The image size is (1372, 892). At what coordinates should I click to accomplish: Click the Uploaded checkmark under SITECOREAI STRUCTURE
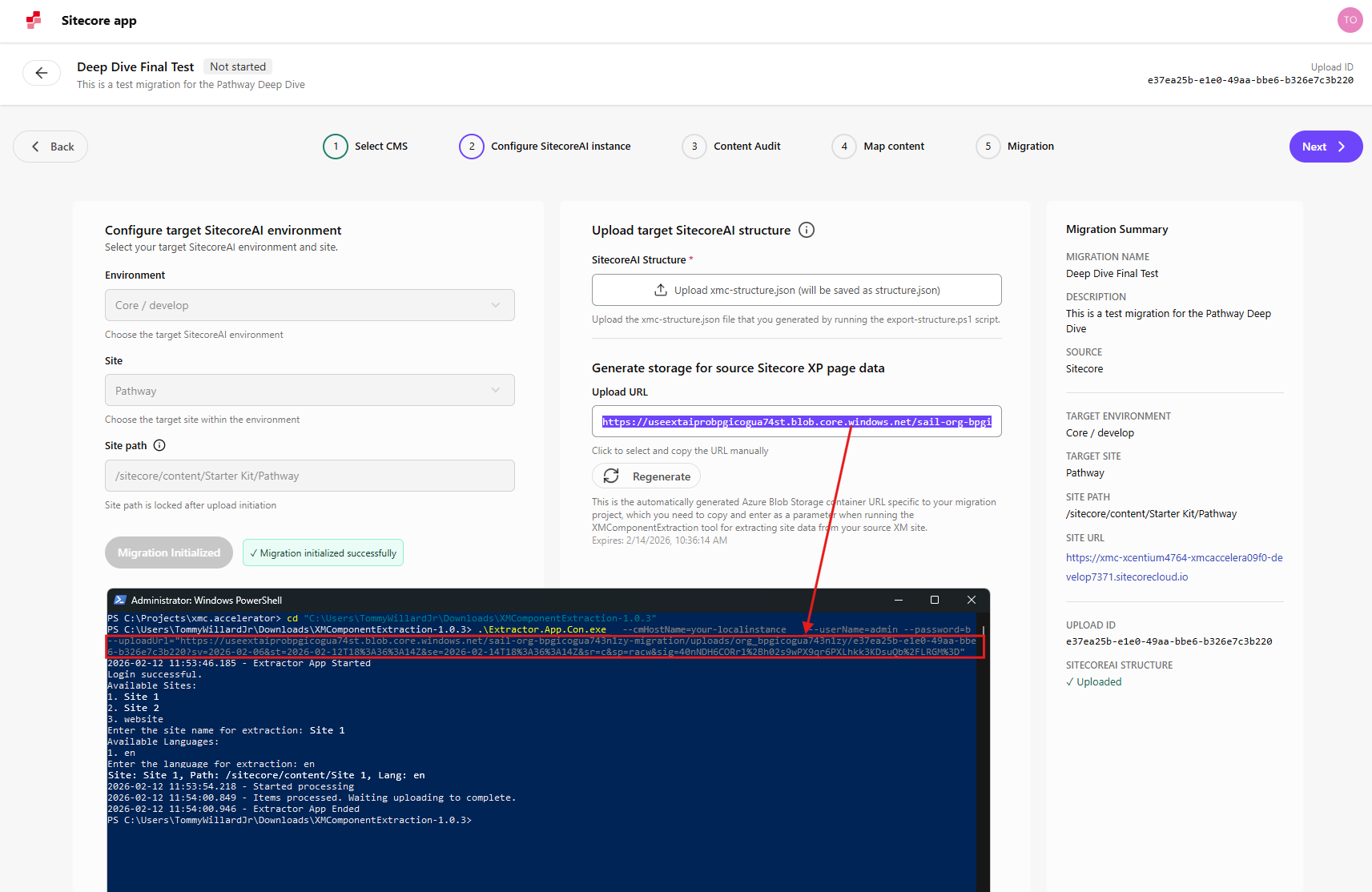(1070, 681)
